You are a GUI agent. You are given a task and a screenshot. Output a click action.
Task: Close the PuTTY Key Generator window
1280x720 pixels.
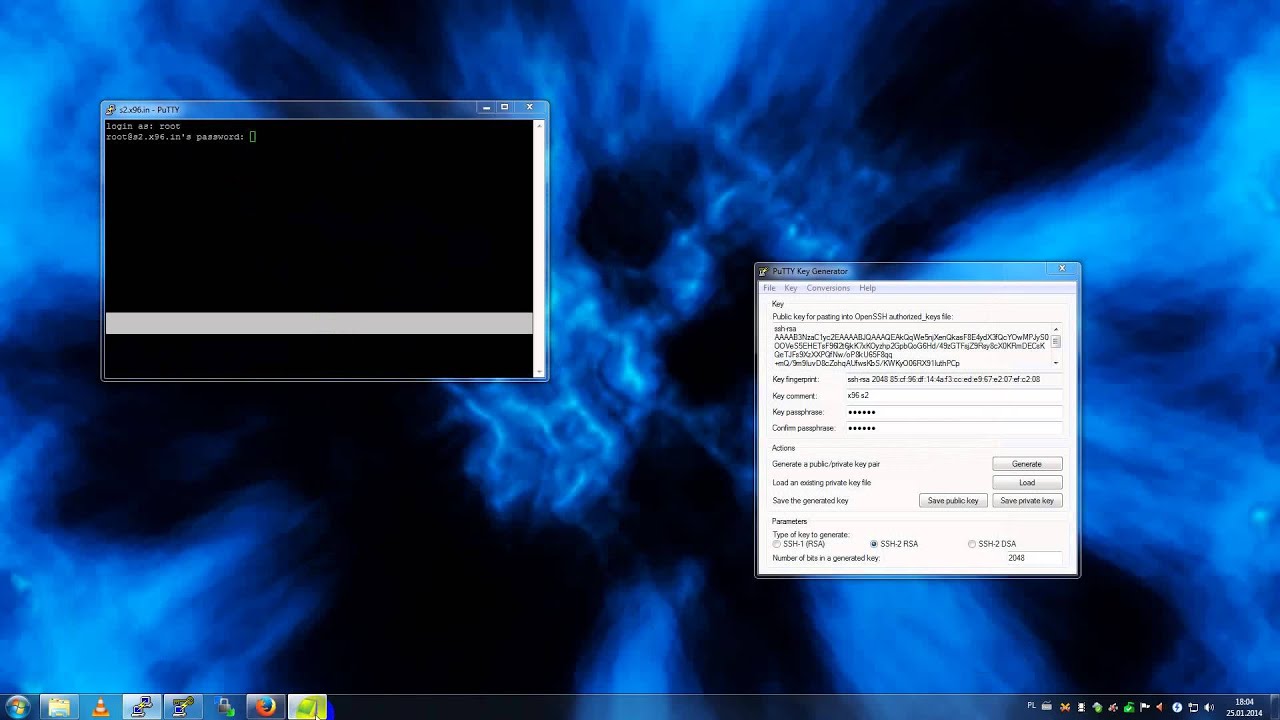(1062, 268)
